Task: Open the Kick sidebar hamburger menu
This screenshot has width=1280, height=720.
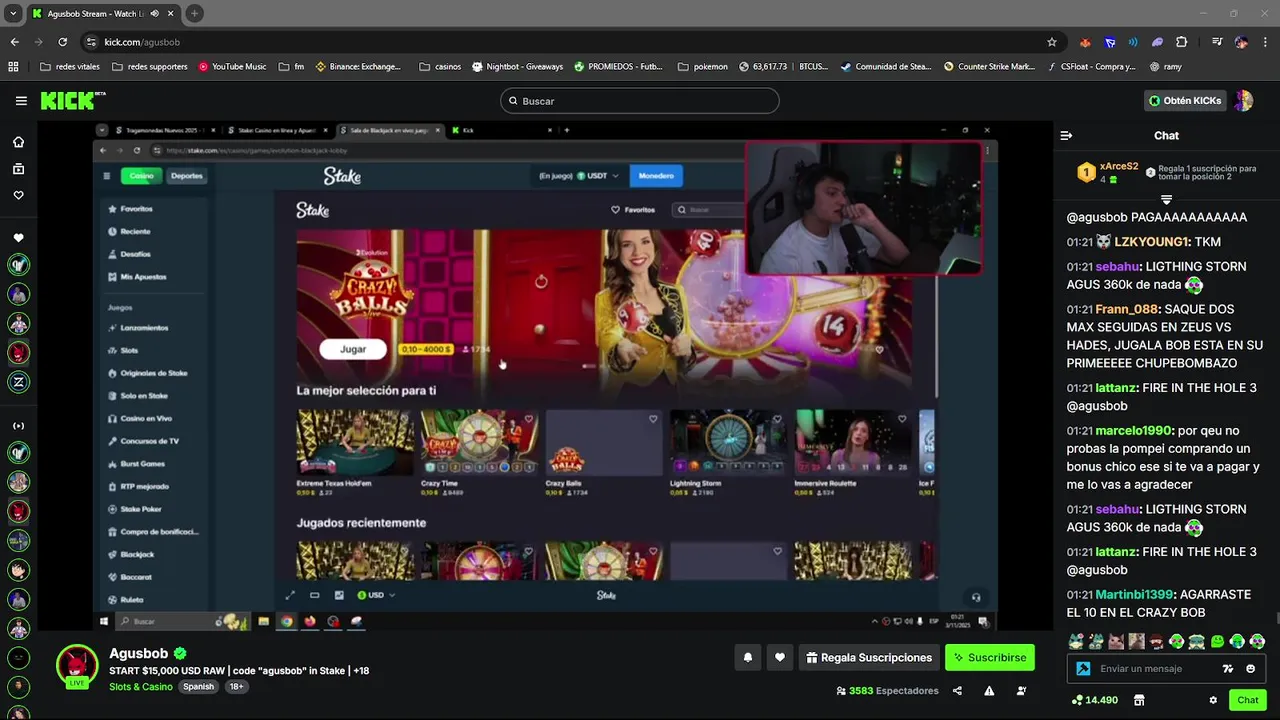Action: tap(21, 101)
